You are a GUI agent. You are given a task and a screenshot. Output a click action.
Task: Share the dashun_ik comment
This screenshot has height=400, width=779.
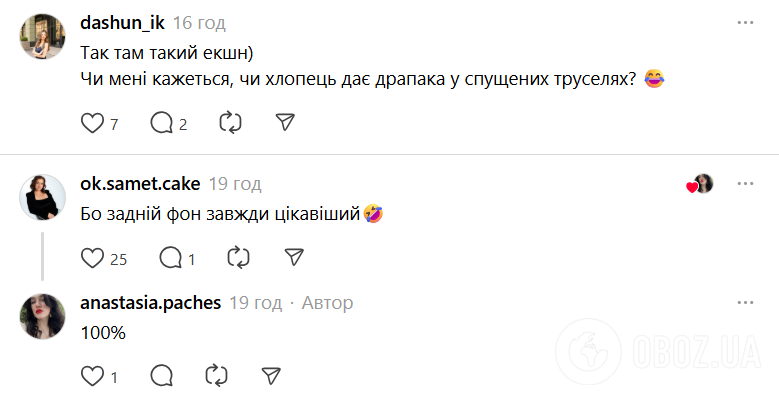(285, 123)
